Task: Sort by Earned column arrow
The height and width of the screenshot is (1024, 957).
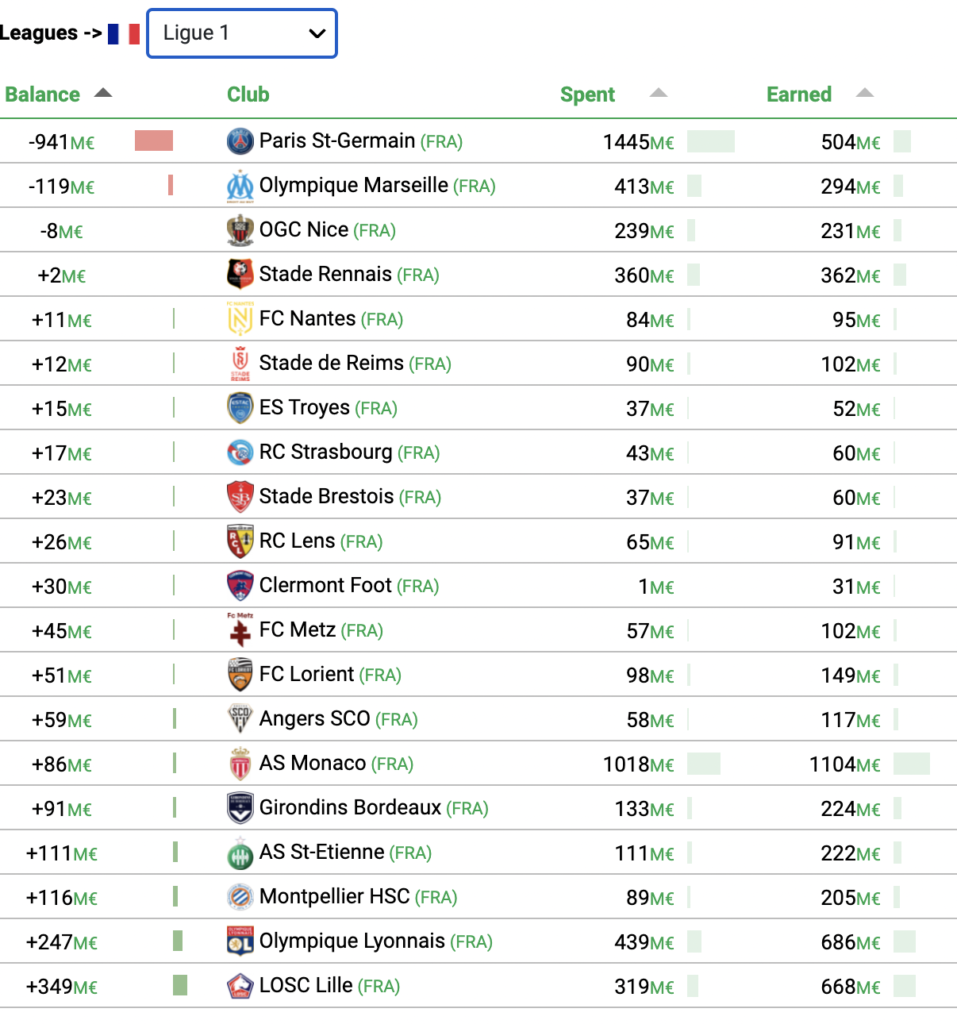Action: point(865,93)
